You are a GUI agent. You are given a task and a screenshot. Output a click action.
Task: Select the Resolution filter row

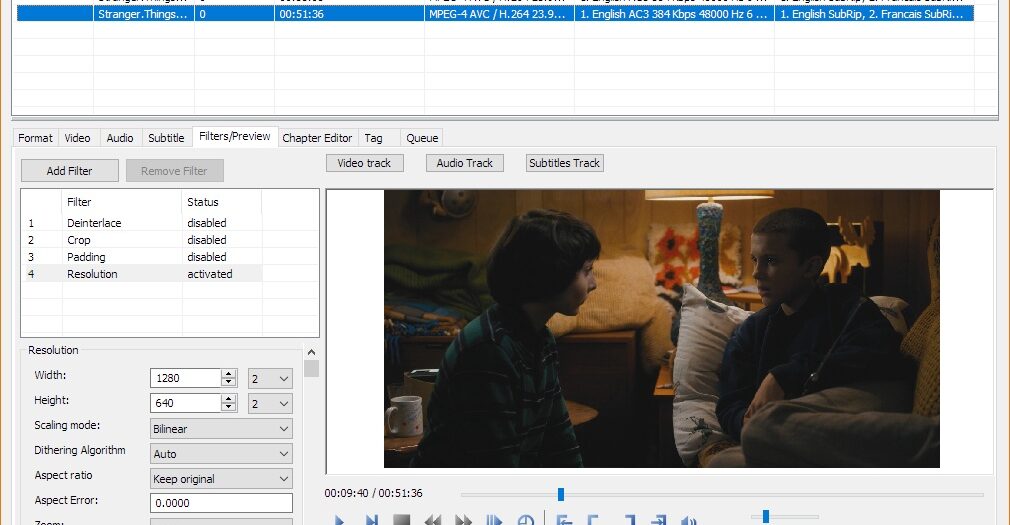(x=142, y=274)
